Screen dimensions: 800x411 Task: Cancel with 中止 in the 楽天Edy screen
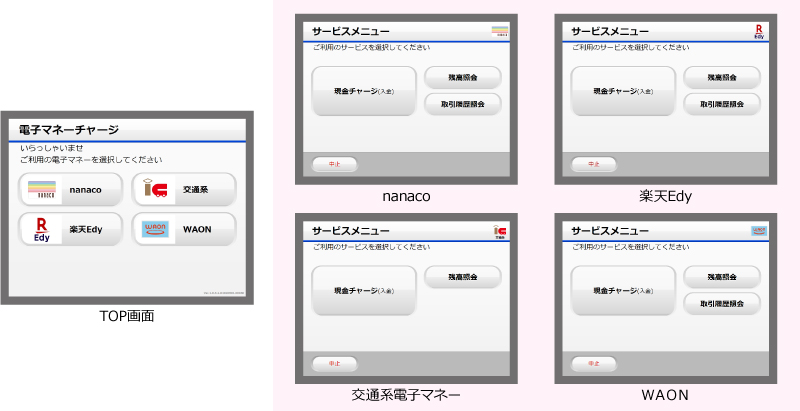pos(594,164)
